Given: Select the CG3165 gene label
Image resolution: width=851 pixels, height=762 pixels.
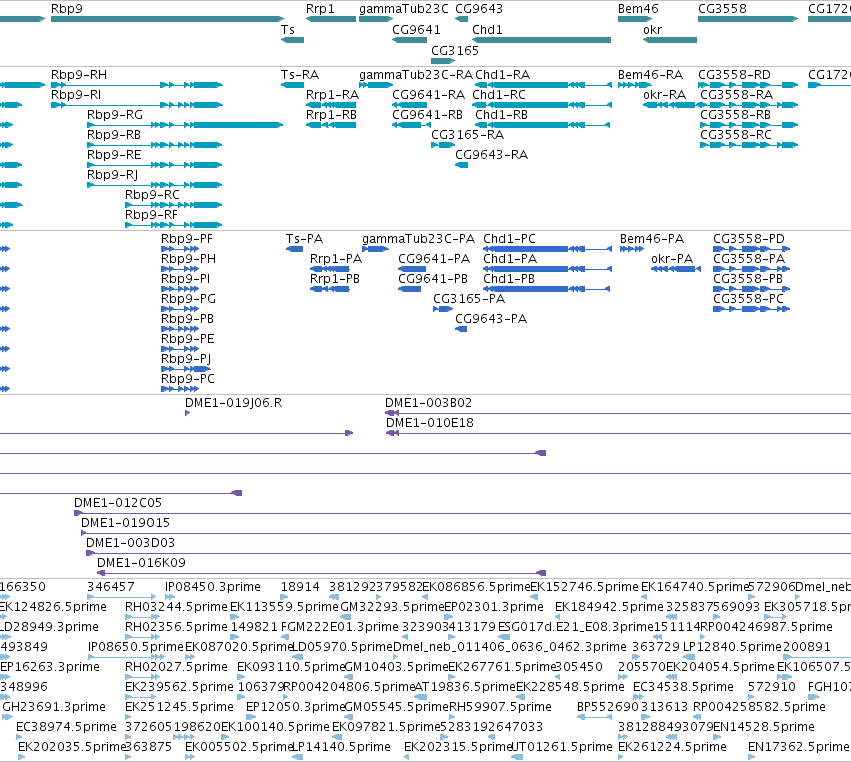Looking at the screenshot, I should coord(455,50).
